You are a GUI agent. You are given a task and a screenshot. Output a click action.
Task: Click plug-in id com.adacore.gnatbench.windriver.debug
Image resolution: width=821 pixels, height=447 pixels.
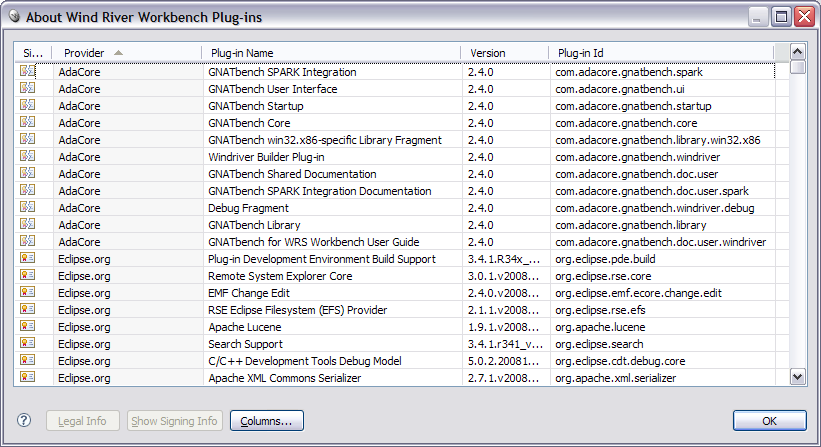pyautogui.click(x=655, y=208)
